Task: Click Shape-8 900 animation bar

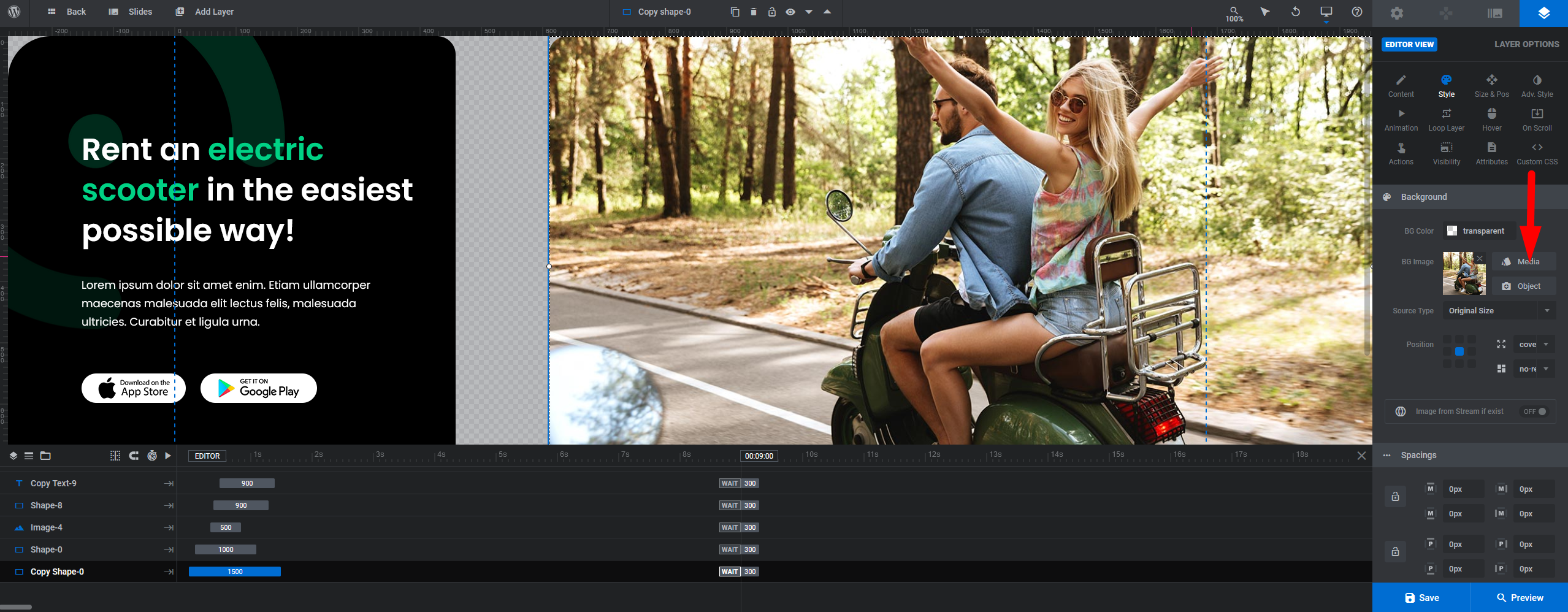Action: click(241, 505)
